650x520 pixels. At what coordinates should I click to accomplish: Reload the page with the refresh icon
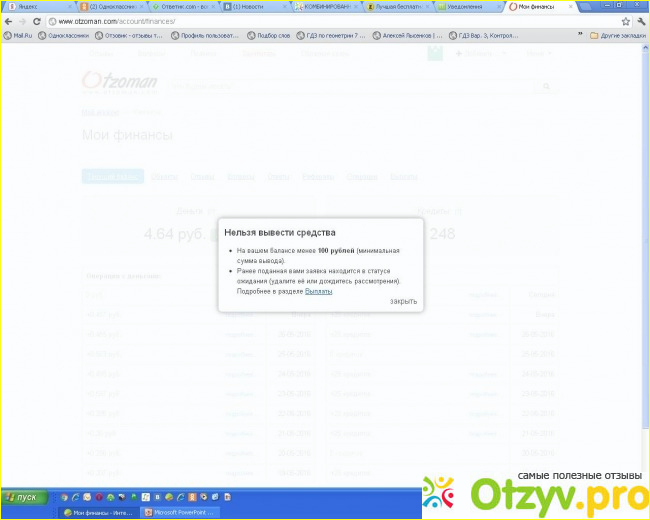(36, 21)
